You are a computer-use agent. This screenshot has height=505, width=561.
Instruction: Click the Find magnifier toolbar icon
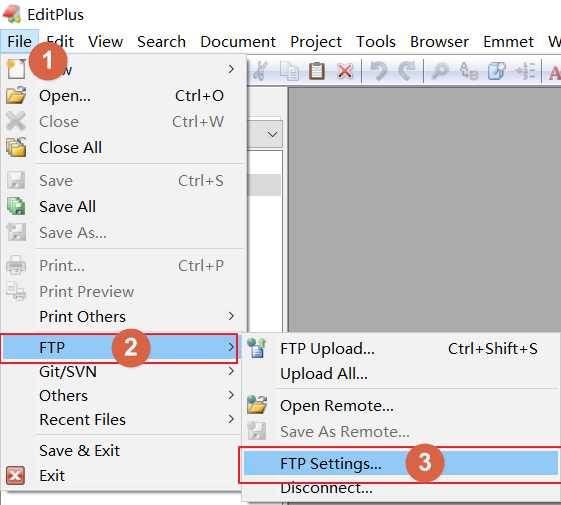(440, 71)
